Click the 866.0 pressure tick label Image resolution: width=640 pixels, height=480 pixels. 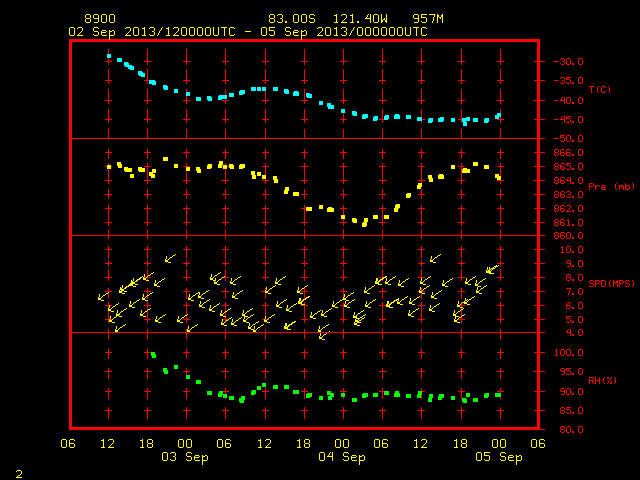pos(568,153)
